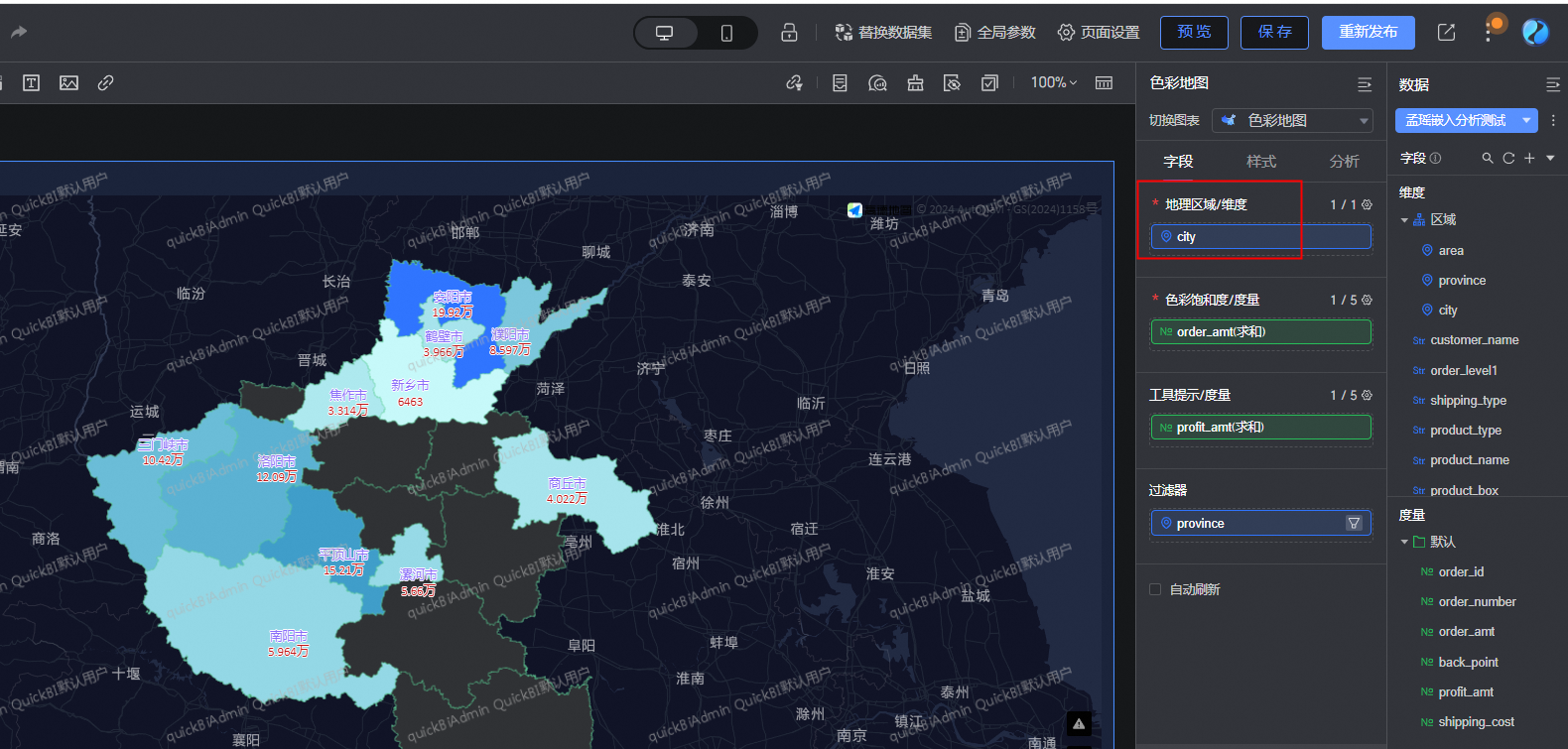Open the 100% zoom level dropdown
The image size is (1568, 749).
[x=1053, y=83]
